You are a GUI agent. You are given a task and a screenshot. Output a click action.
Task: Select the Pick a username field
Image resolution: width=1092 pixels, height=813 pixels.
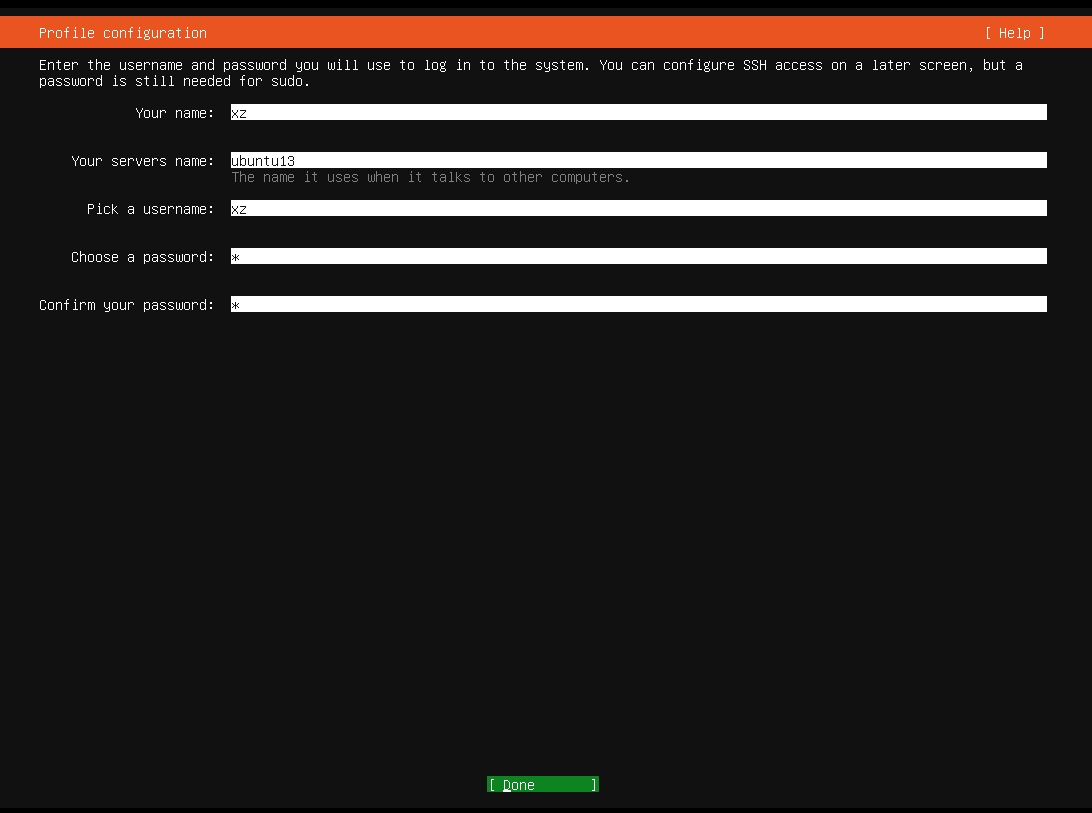click(x=638, y=209)
